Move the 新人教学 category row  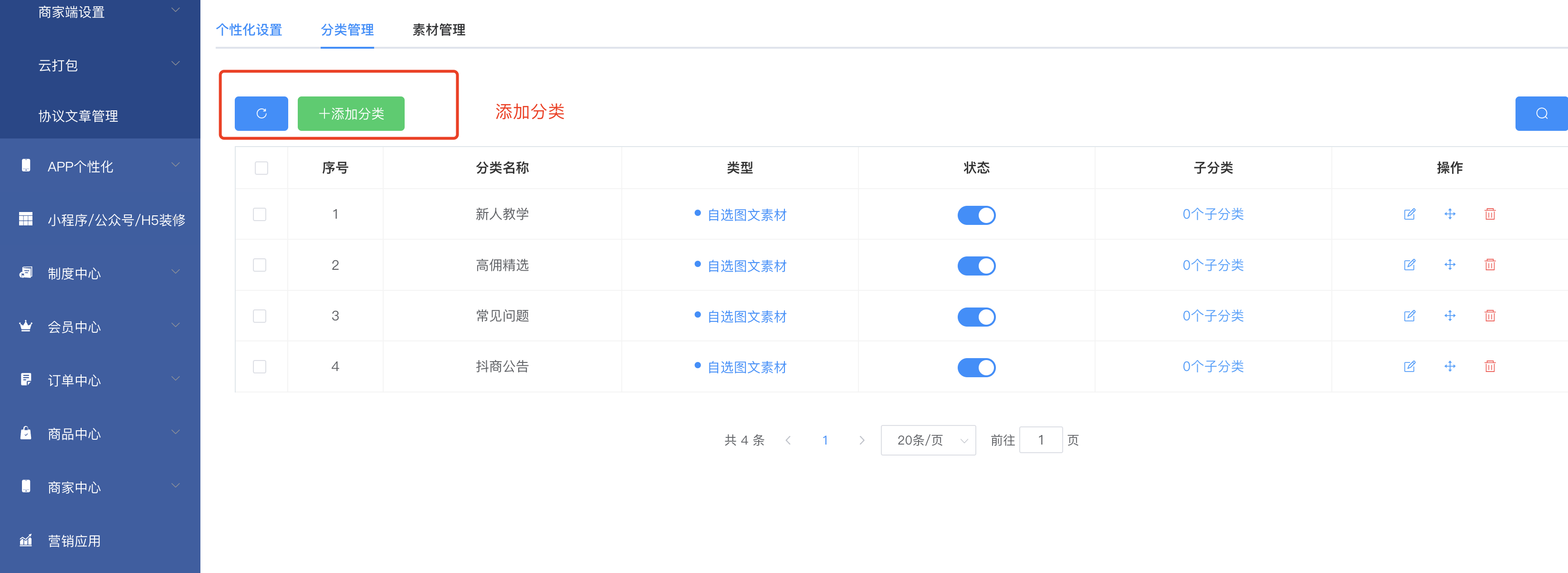(x=1449, y=214)
